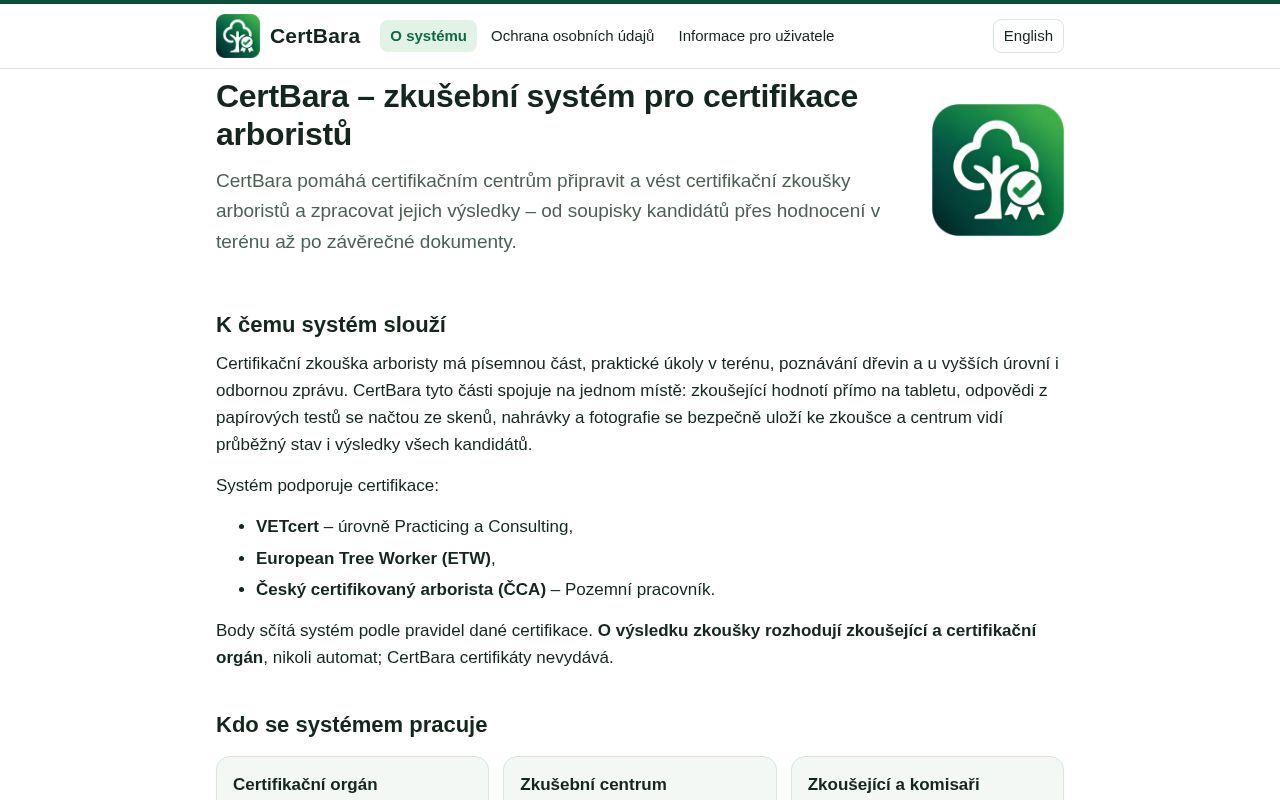The width and height of the screenshot is (1280, 800).
Task: Open Ochrana osobních údajů page
Action: click(x=573, y=36)
